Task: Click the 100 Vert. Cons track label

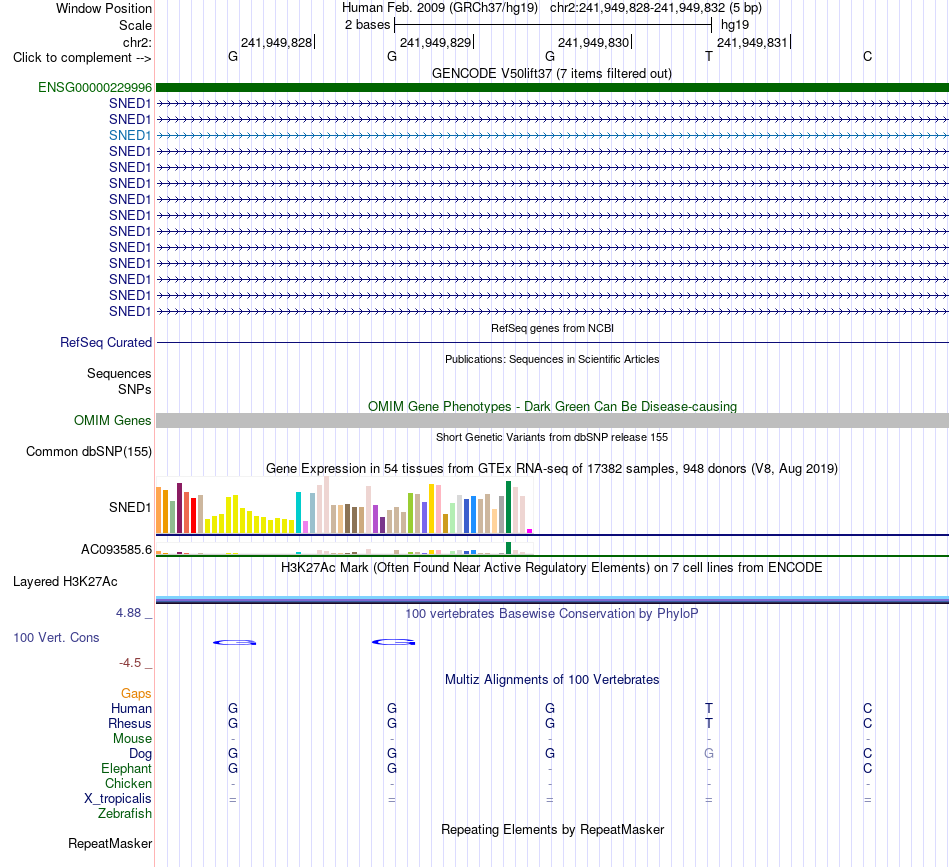Action: pyautogui.click(x=56, y=637)
